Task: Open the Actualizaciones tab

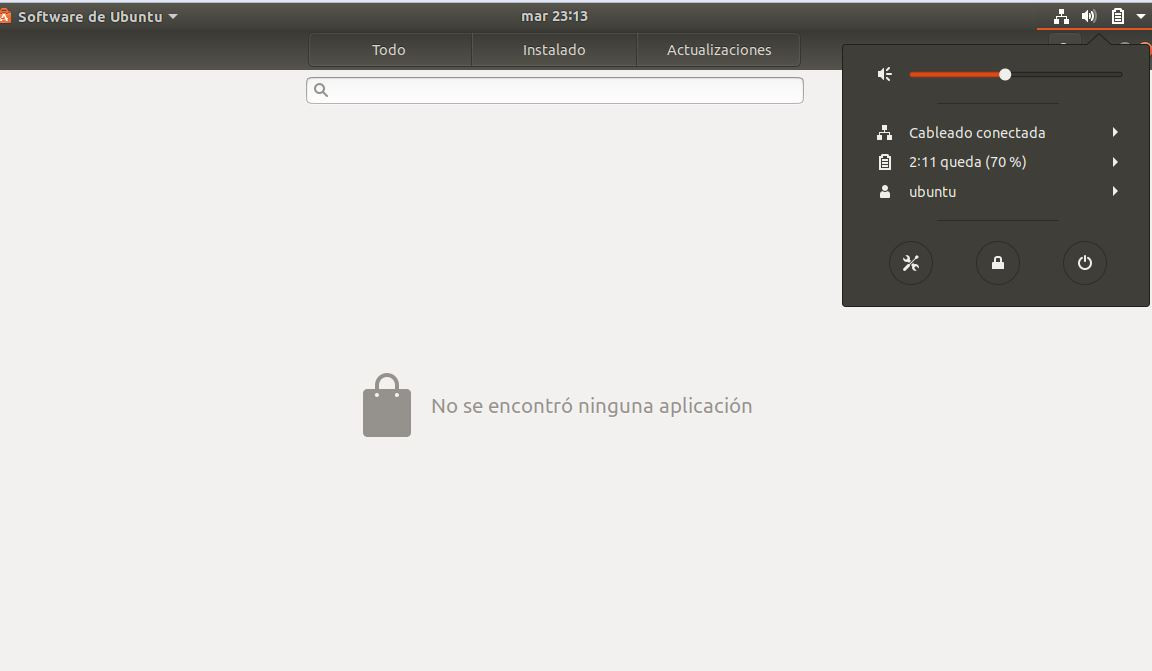Action: click(719, 50)
